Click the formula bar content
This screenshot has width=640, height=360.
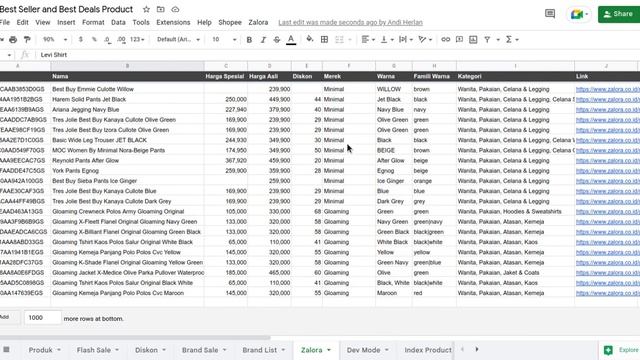point(53,55)
